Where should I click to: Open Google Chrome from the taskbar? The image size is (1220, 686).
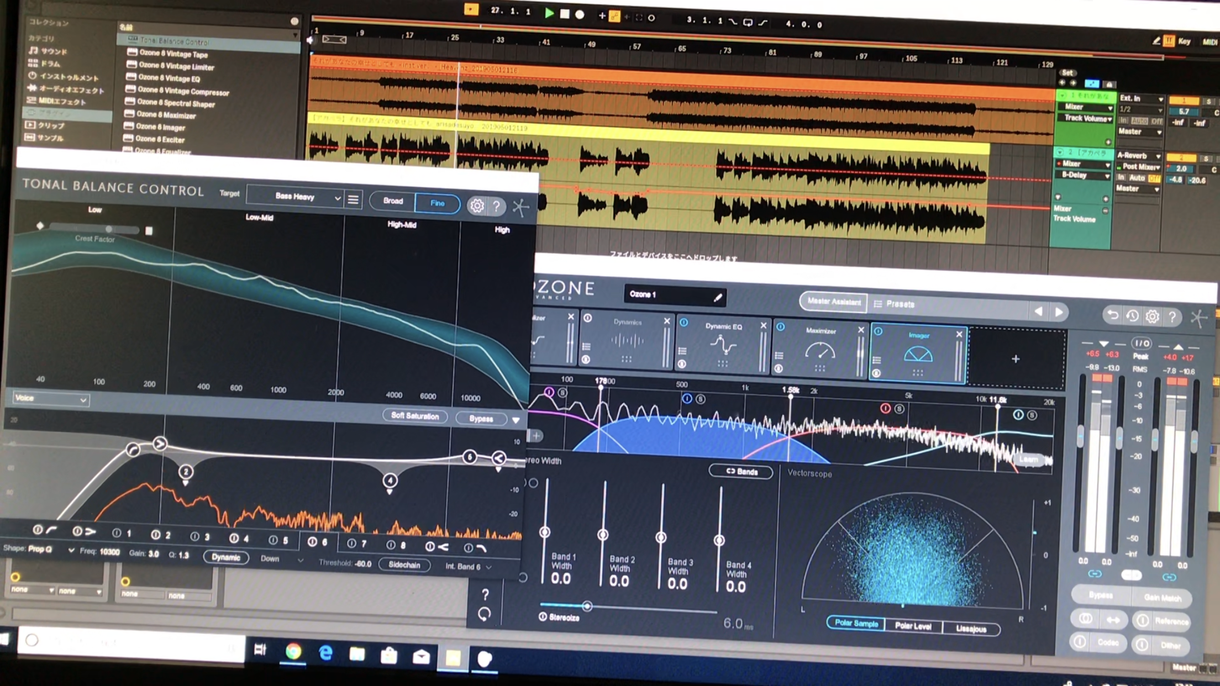pyautogui.click(x=293, y=652)
